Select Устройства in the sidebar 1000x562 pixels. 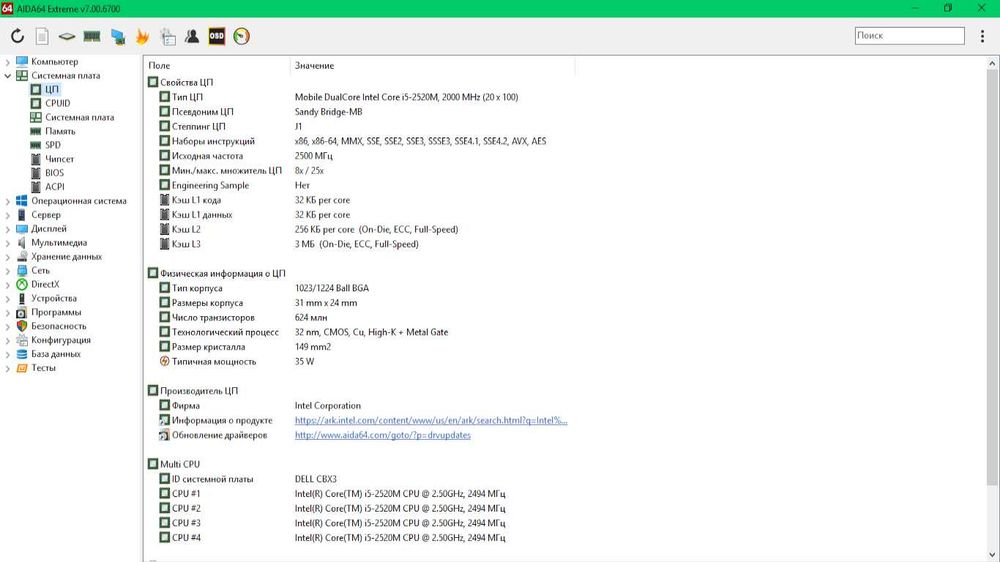(54, 299)
